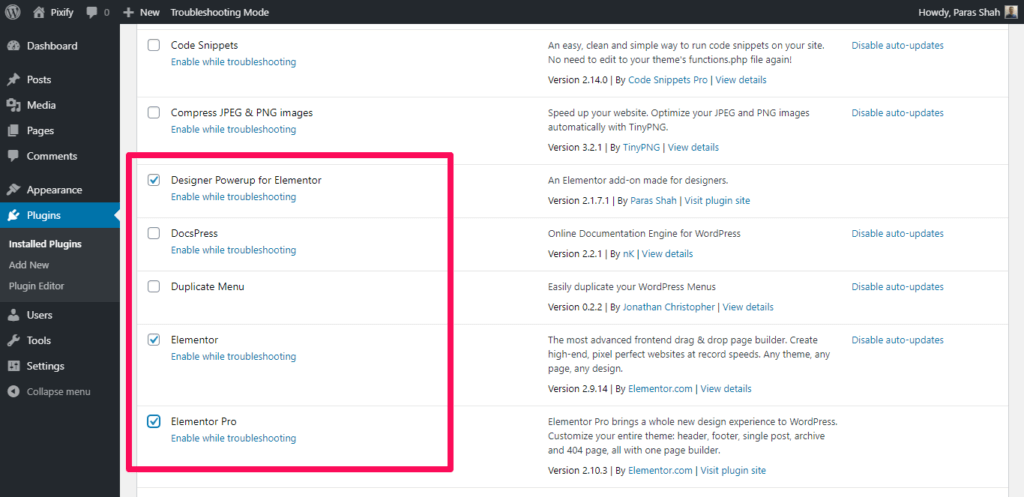Viewport: 1024px width, 497px height.
Task: View details for Elementor version 2.9.14
Action: [726, 389]
